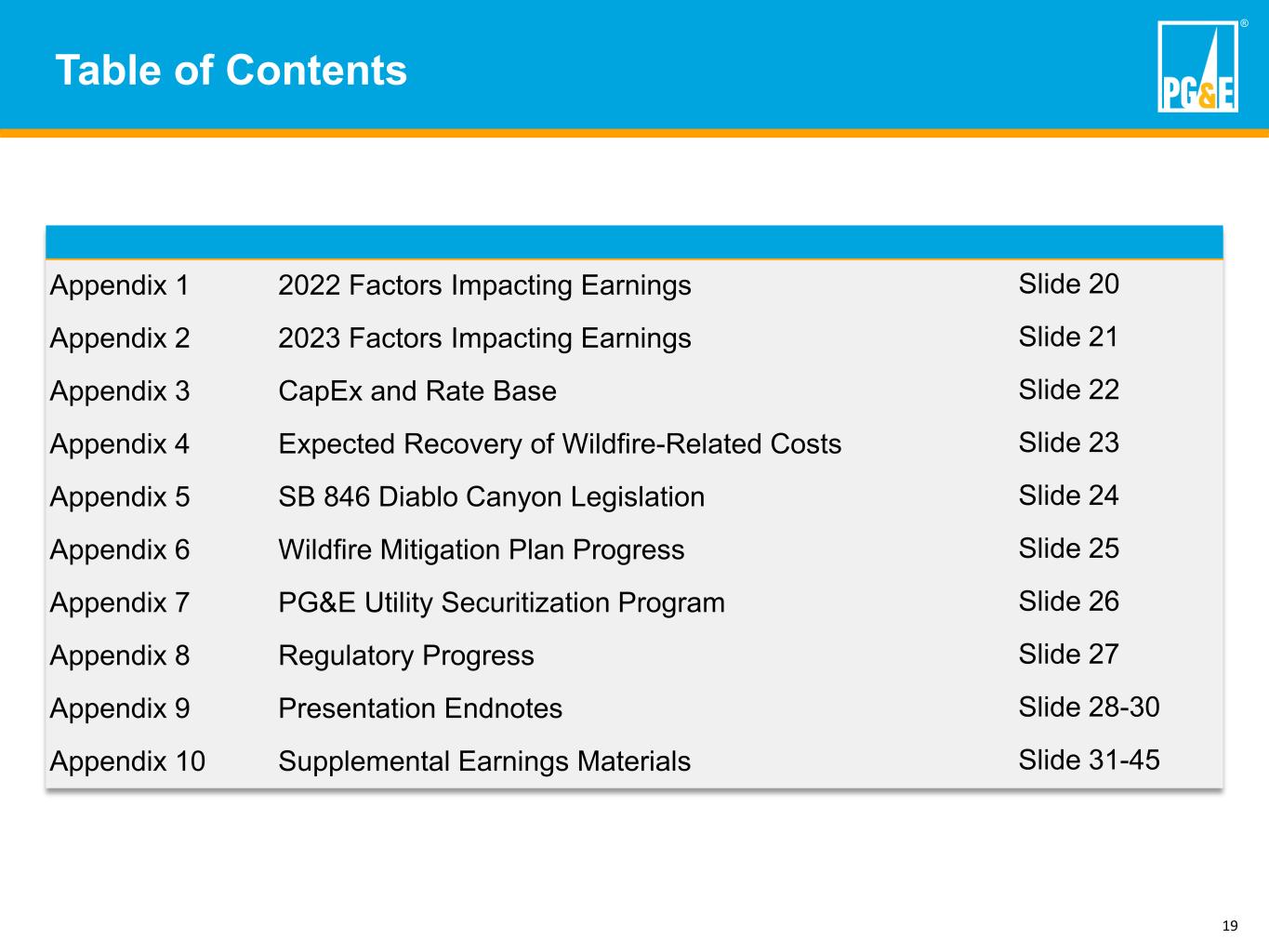Jump to Slide 24 reference
The image size is (1269, 952).
[1068, 496]
